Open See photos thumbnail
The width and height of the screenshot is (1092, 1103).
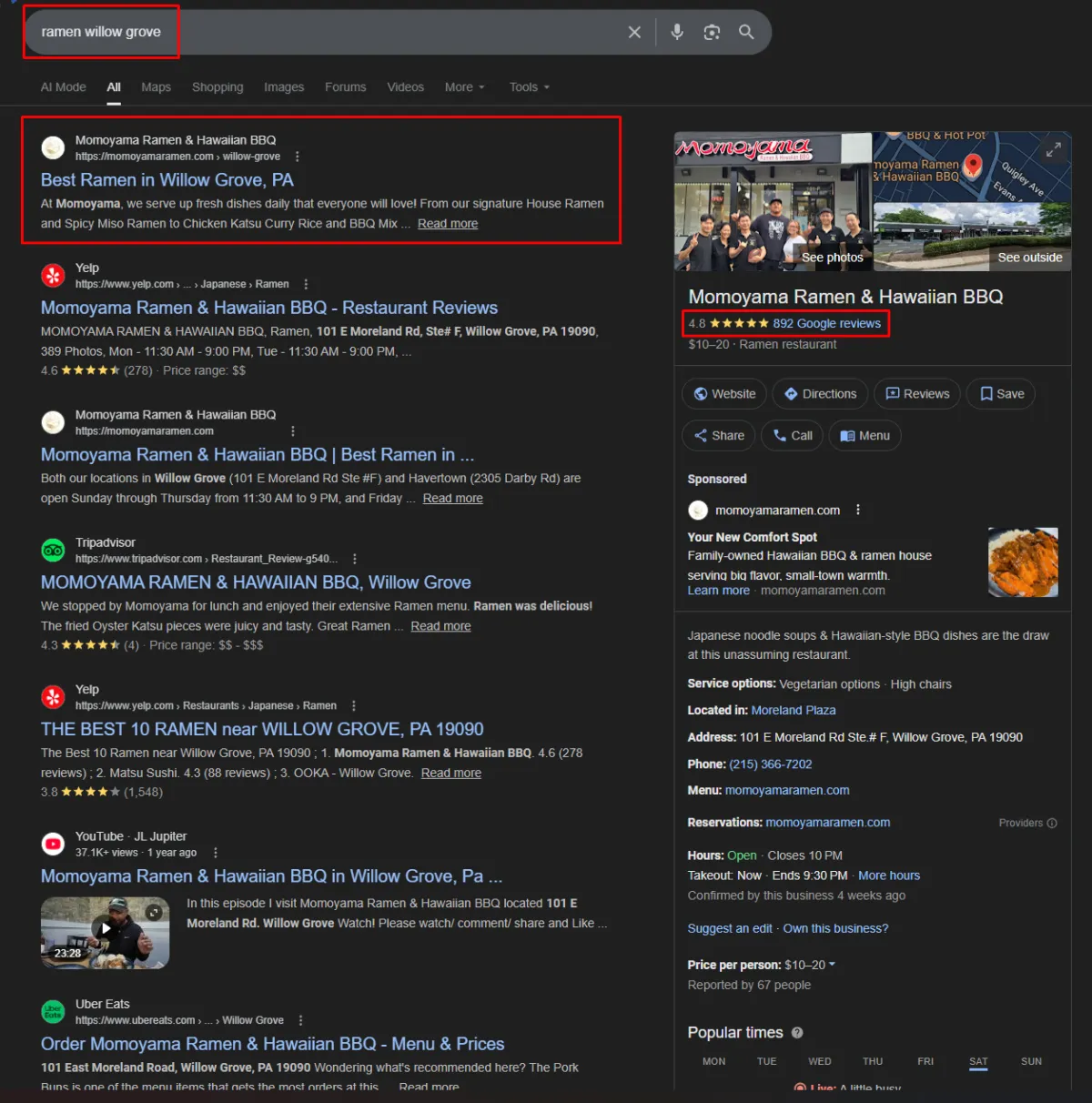pyautogui.click(x=773, y=202)
